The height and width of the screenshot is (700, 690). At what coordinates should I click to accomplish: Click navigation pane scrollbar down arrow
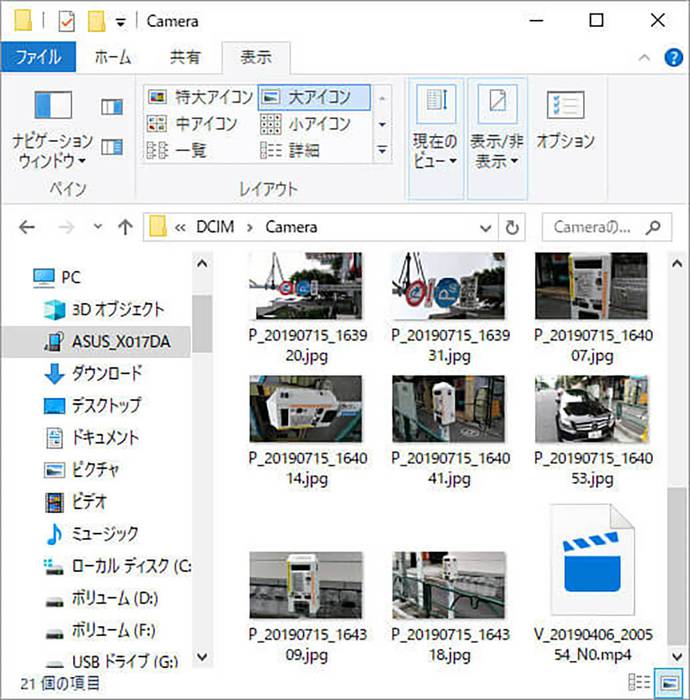pos(202,657)
